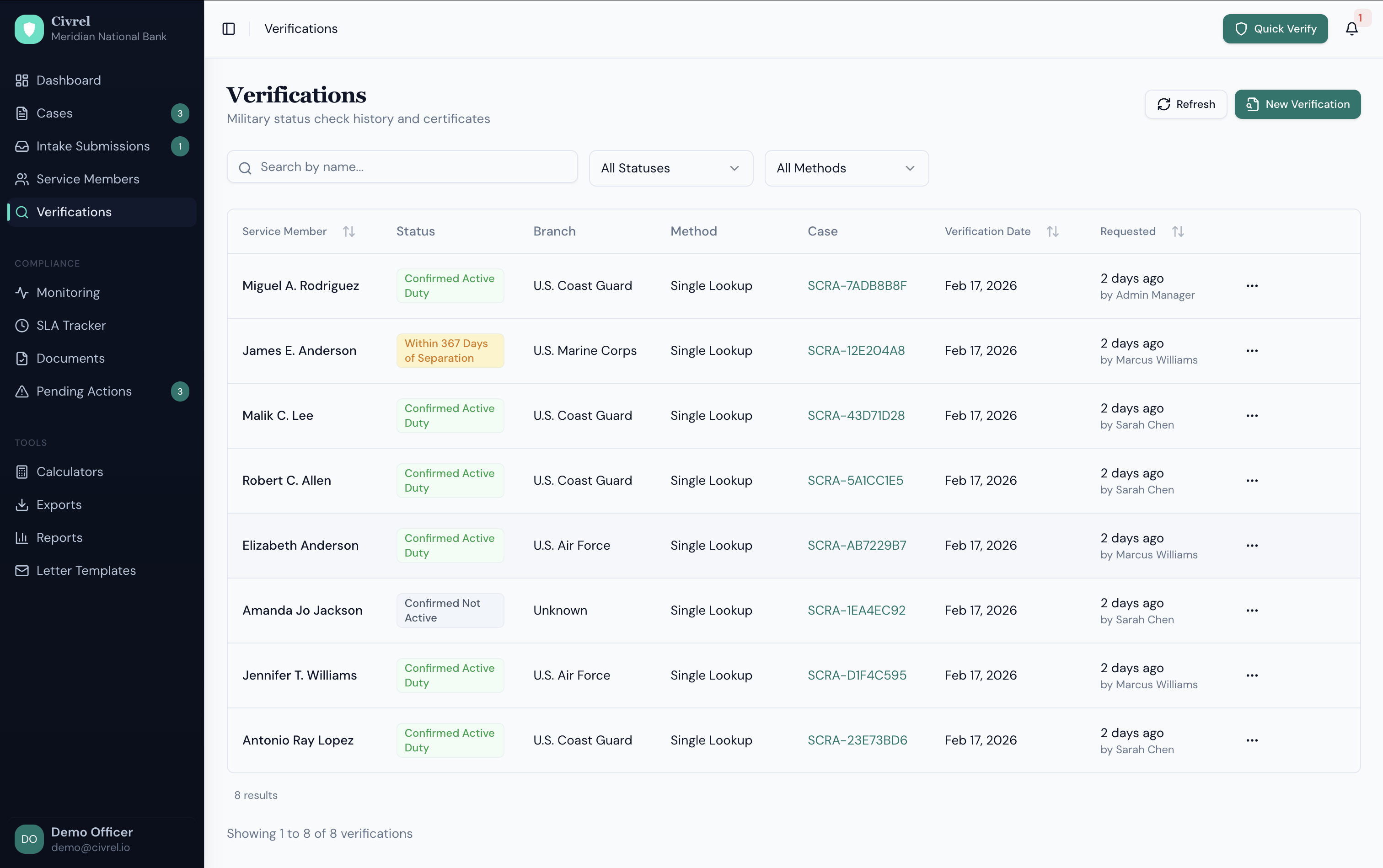Click the search by name field

401,166
